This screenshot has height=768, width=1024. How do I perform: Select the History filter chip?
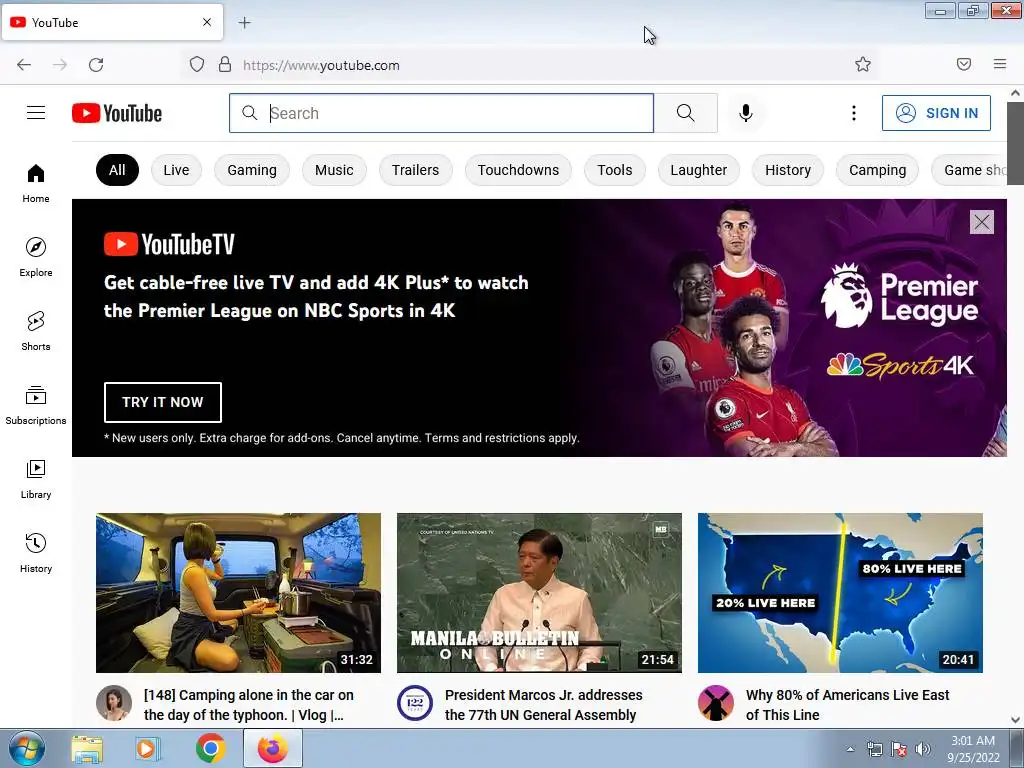(x=788, y=170)
